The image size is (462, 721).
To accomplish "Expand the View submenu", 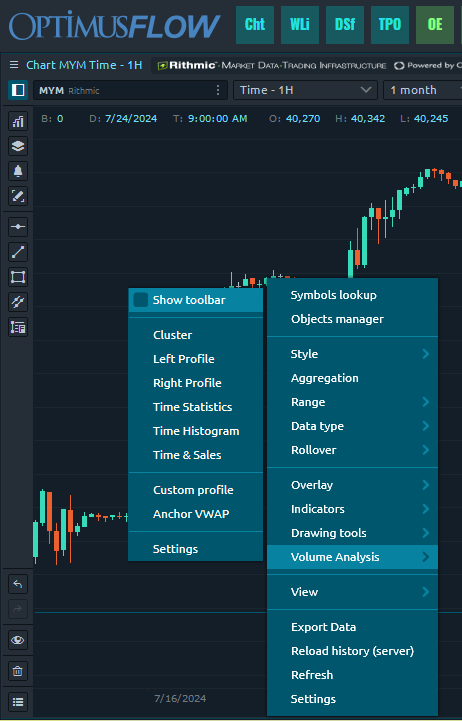I will tap(353, 592).
